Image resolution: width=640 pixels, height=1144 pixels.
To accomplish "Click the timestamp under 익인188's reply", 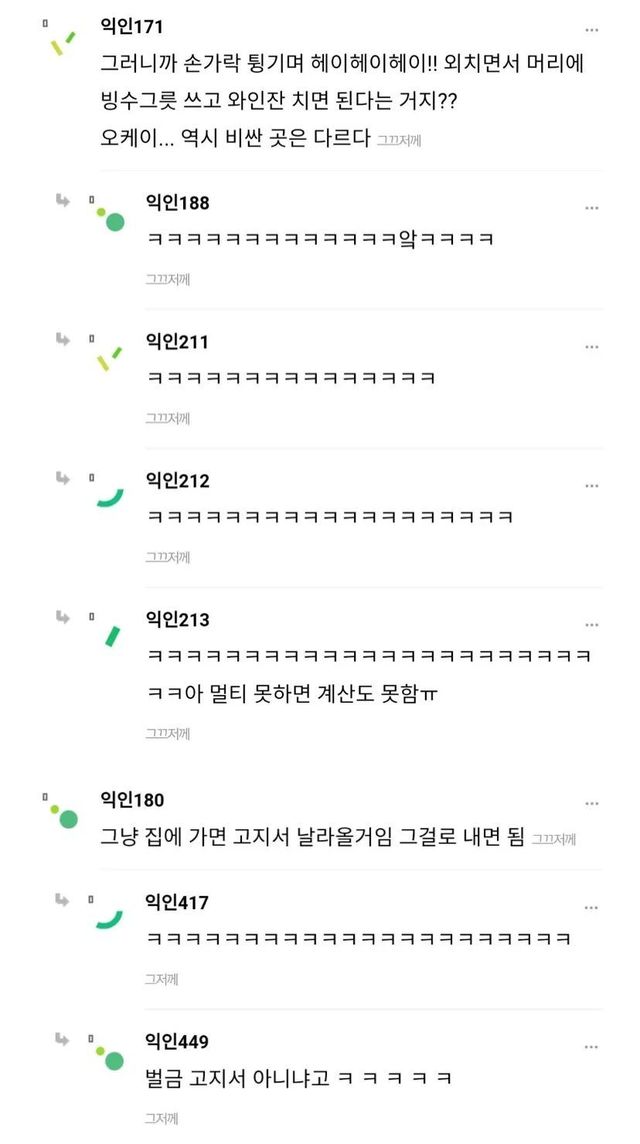I will click(167, 279).
